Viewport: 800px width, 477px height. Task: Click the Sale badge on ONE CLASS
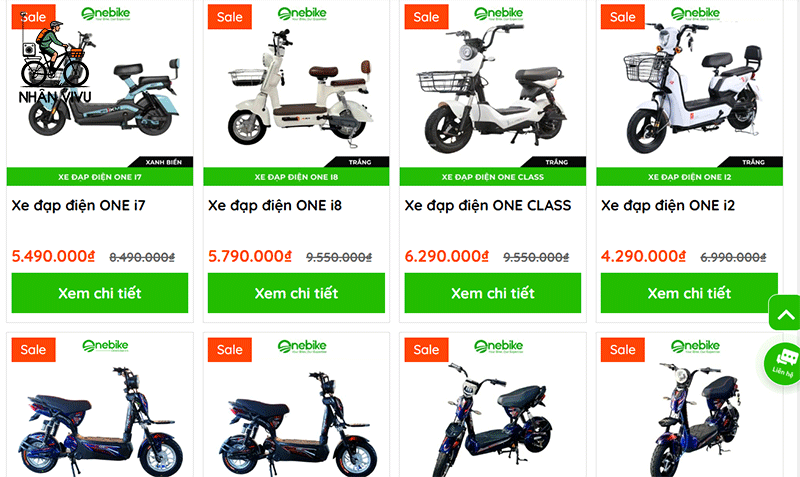pos(426,17)
